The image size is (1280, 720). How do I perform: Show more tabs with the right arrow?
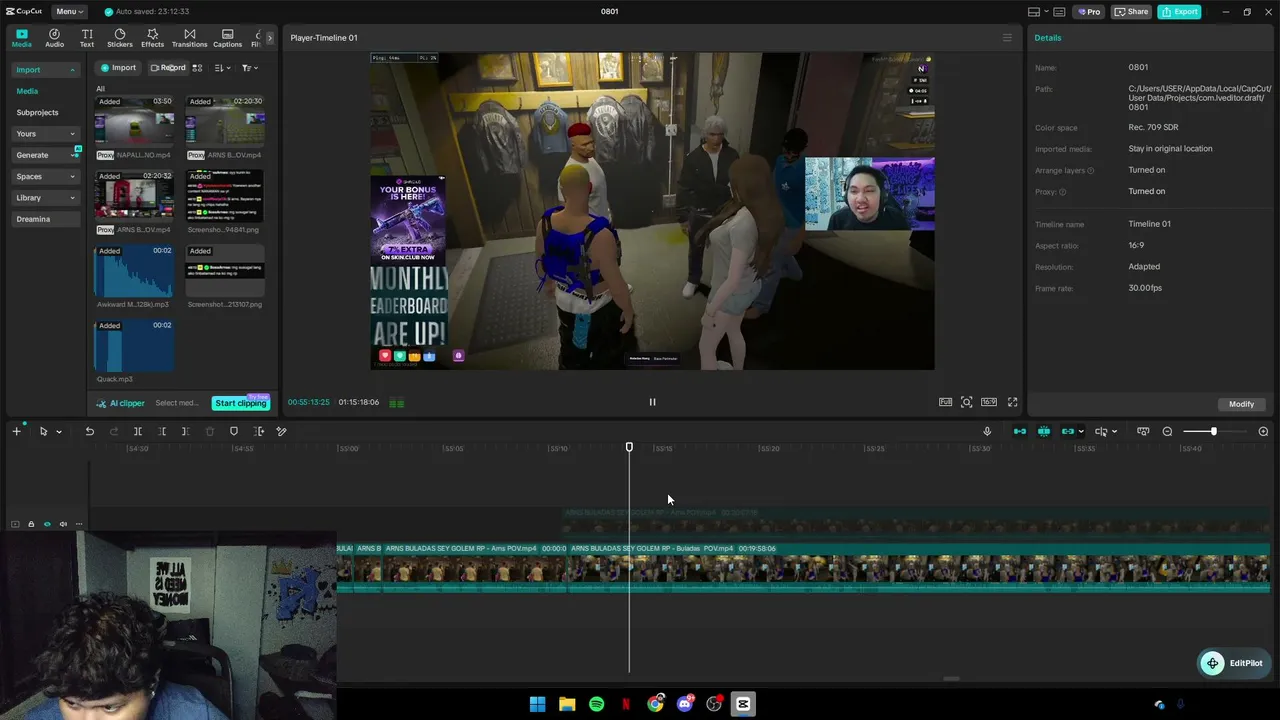[x=269, y=38]
